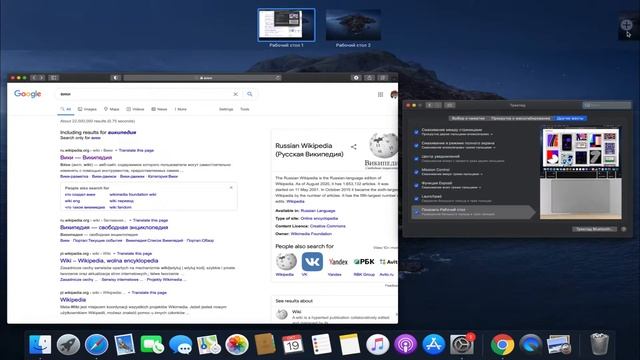The height and width of the screenshot is (360, 640).
Task: Toggle Функция Exposé checkbox
Action: tap(416, 185)
